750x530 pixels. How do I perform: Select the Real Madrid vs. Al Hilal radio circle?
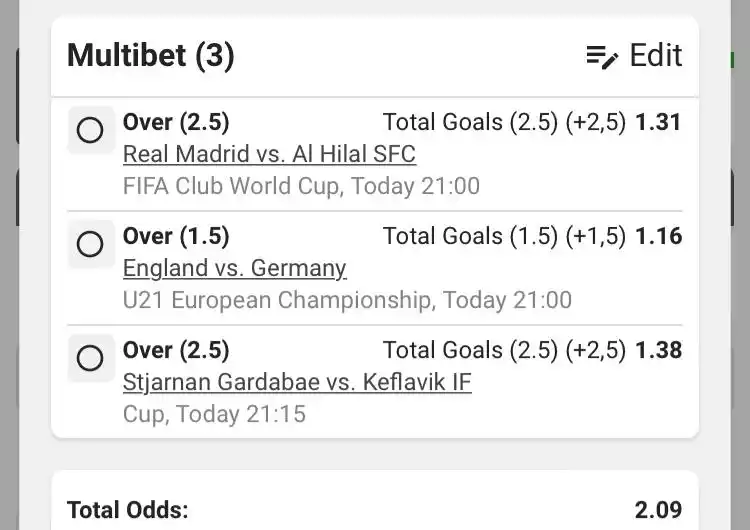90,130
